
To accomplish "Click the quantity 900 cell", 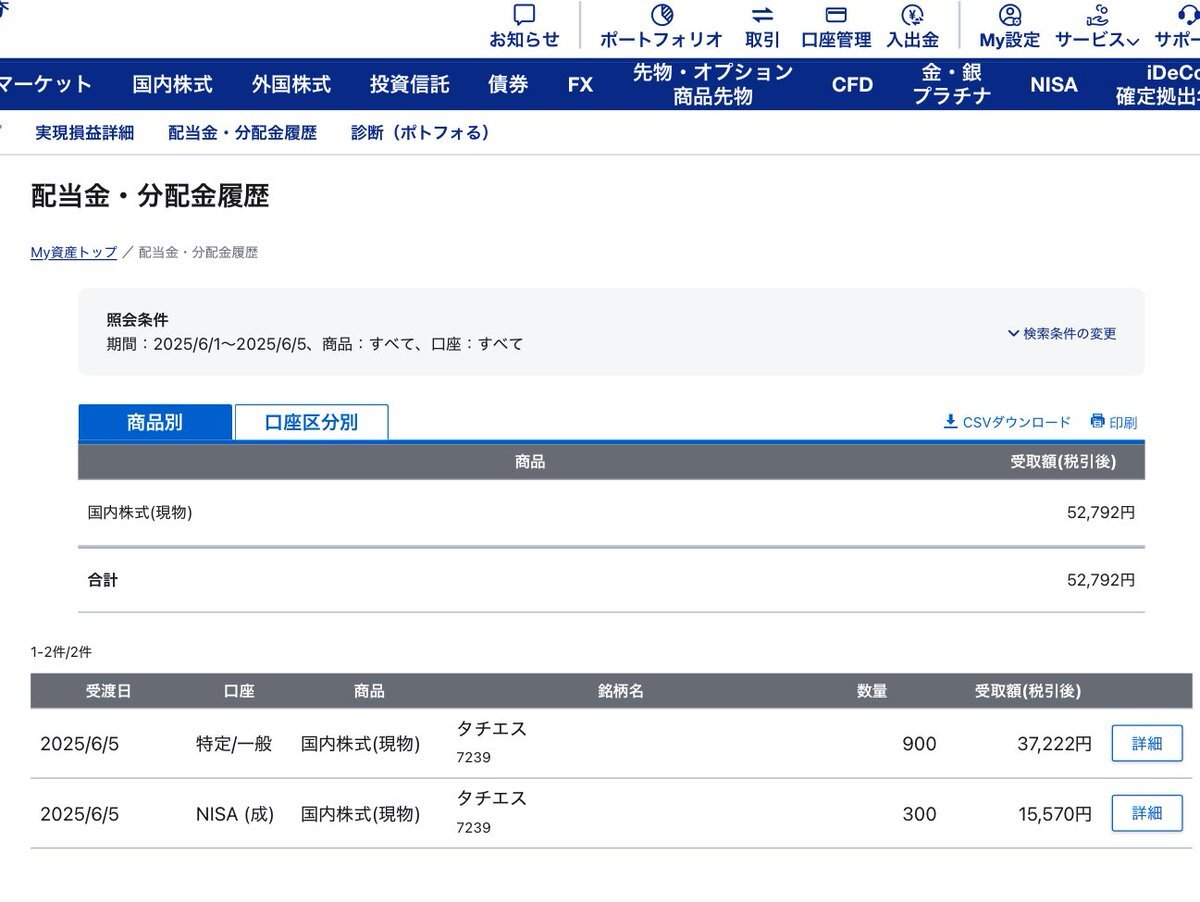I will coord(919,744).
